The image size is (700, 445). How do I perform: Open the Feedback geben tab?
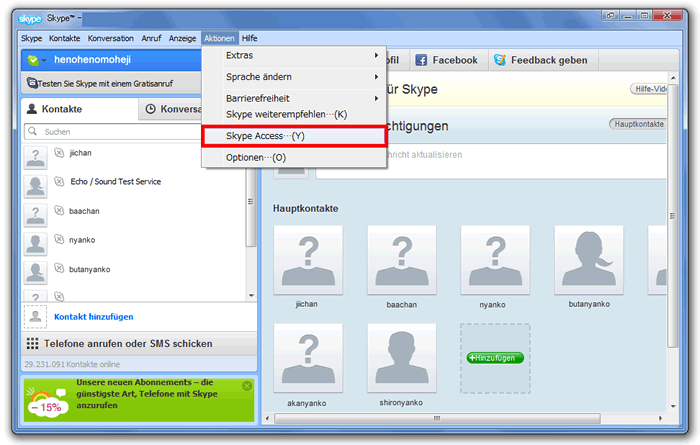(543, 60)
